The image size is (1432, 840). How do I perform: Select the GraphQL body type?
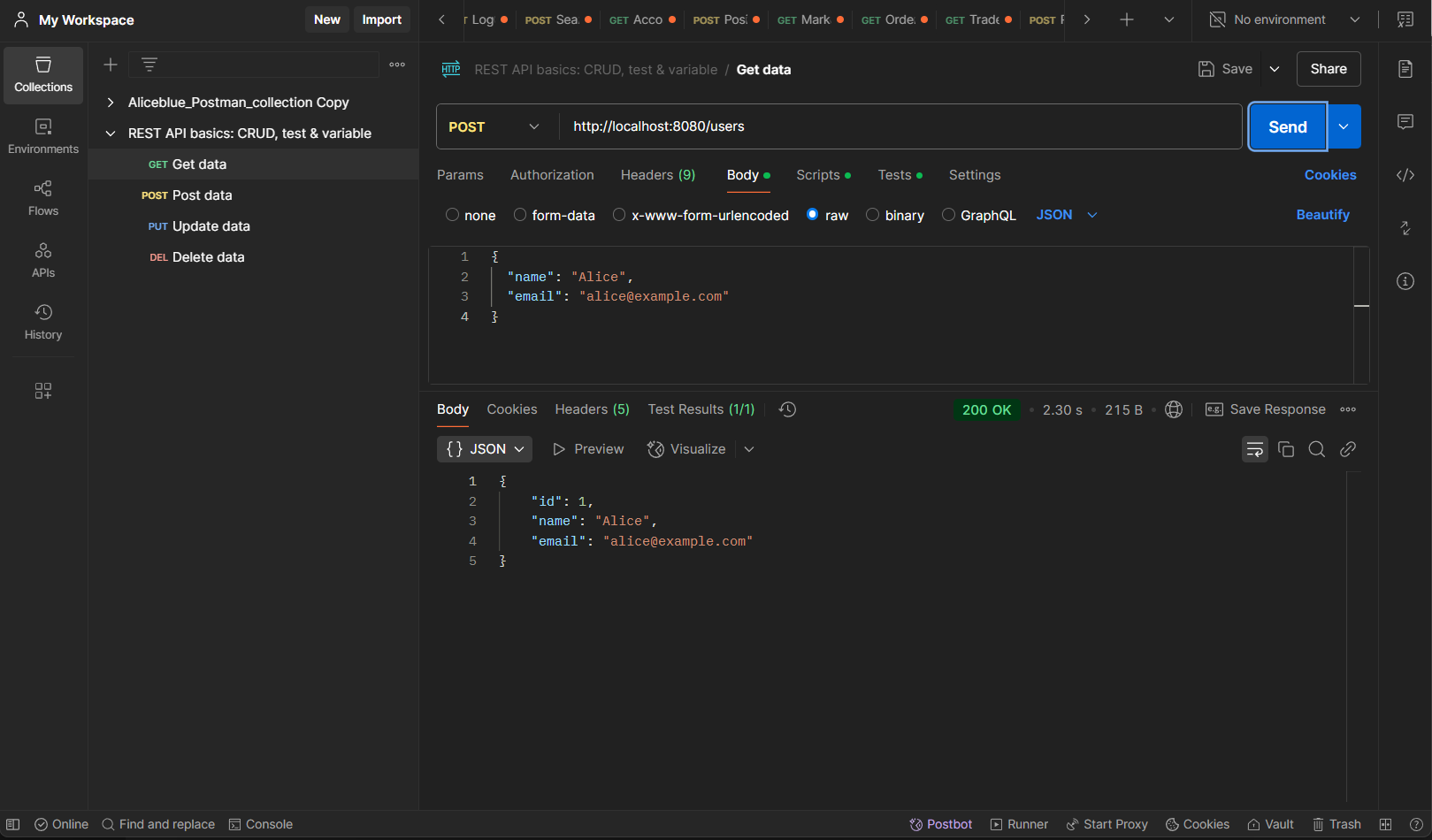click(x=979, y=215)
